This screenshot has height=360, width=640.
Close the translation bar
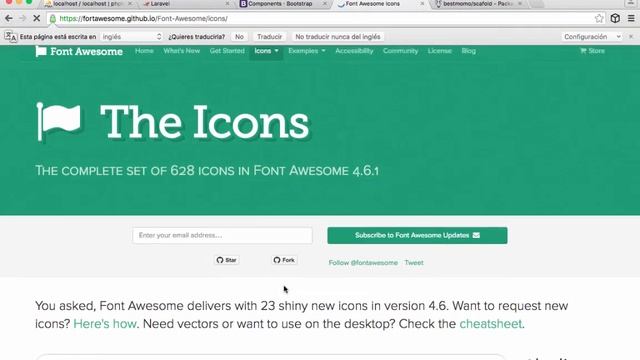coord(631,37)
